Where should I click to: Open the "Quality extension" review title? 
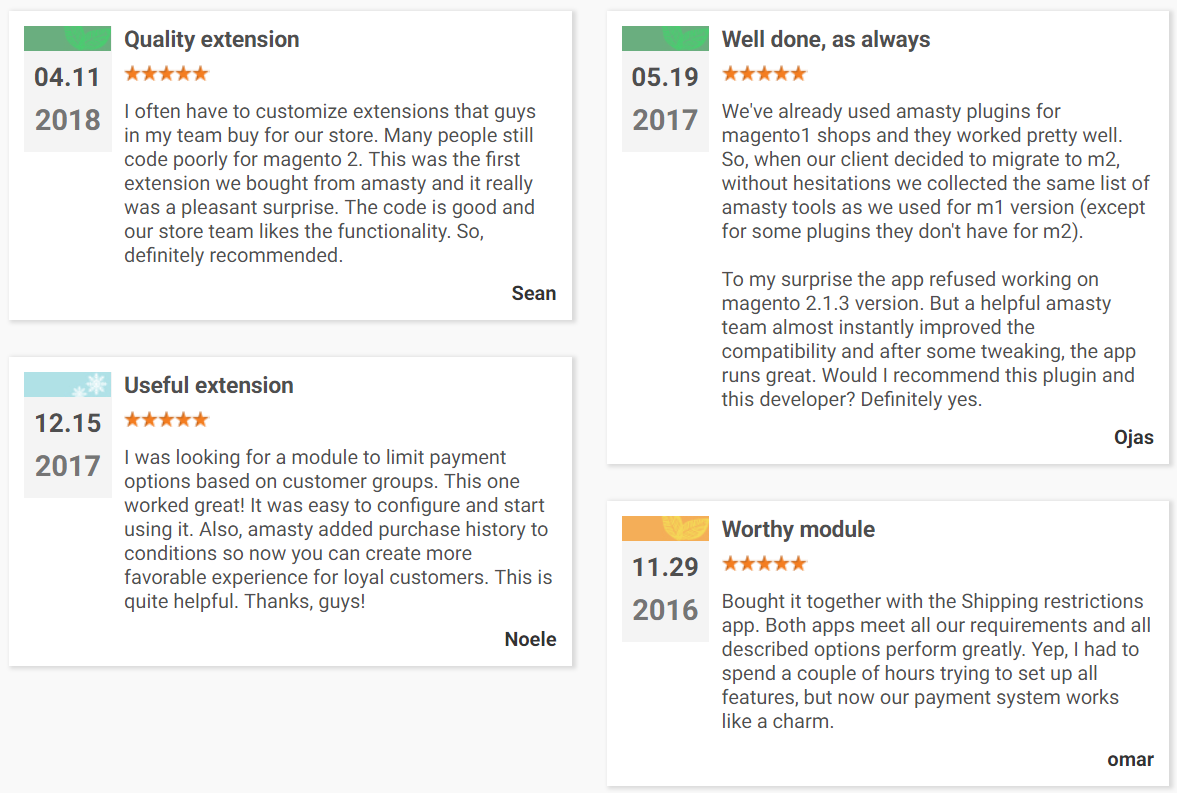tap(211, 40)
